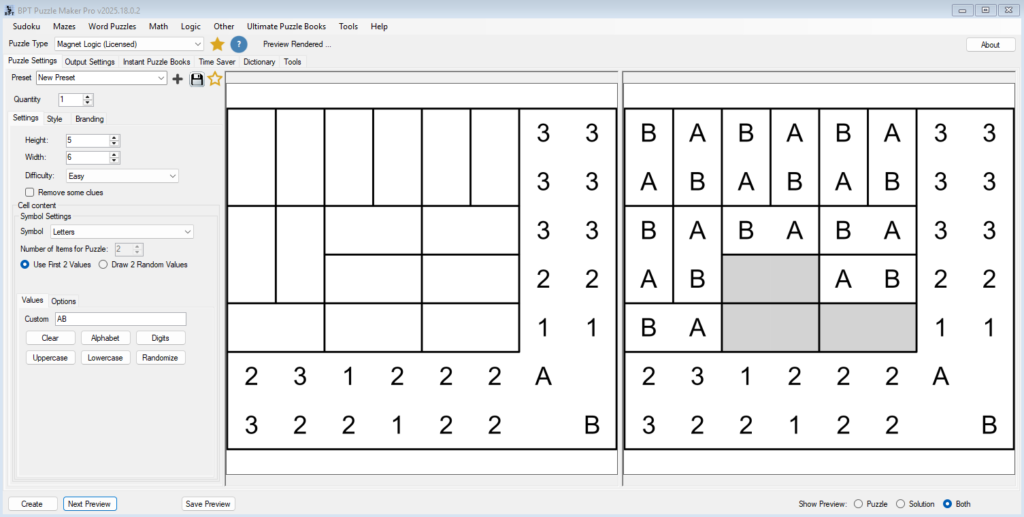The height and width of the screenshot is (517, 1024).
Task: Click the outlined star icon next to save
Action: click(x=215, y=78)
